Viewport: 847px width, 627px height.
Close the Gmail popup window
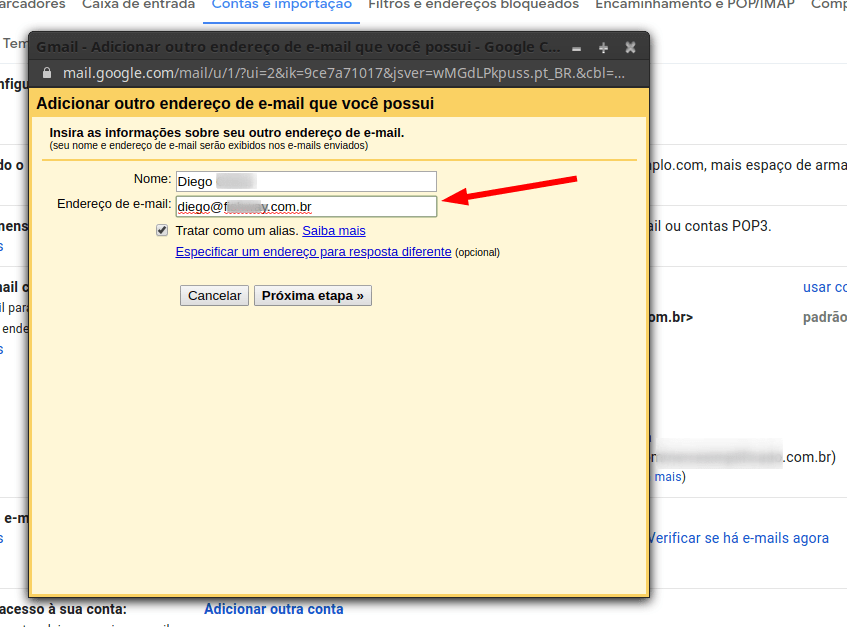pyautogui.click(x=630, y=48)
